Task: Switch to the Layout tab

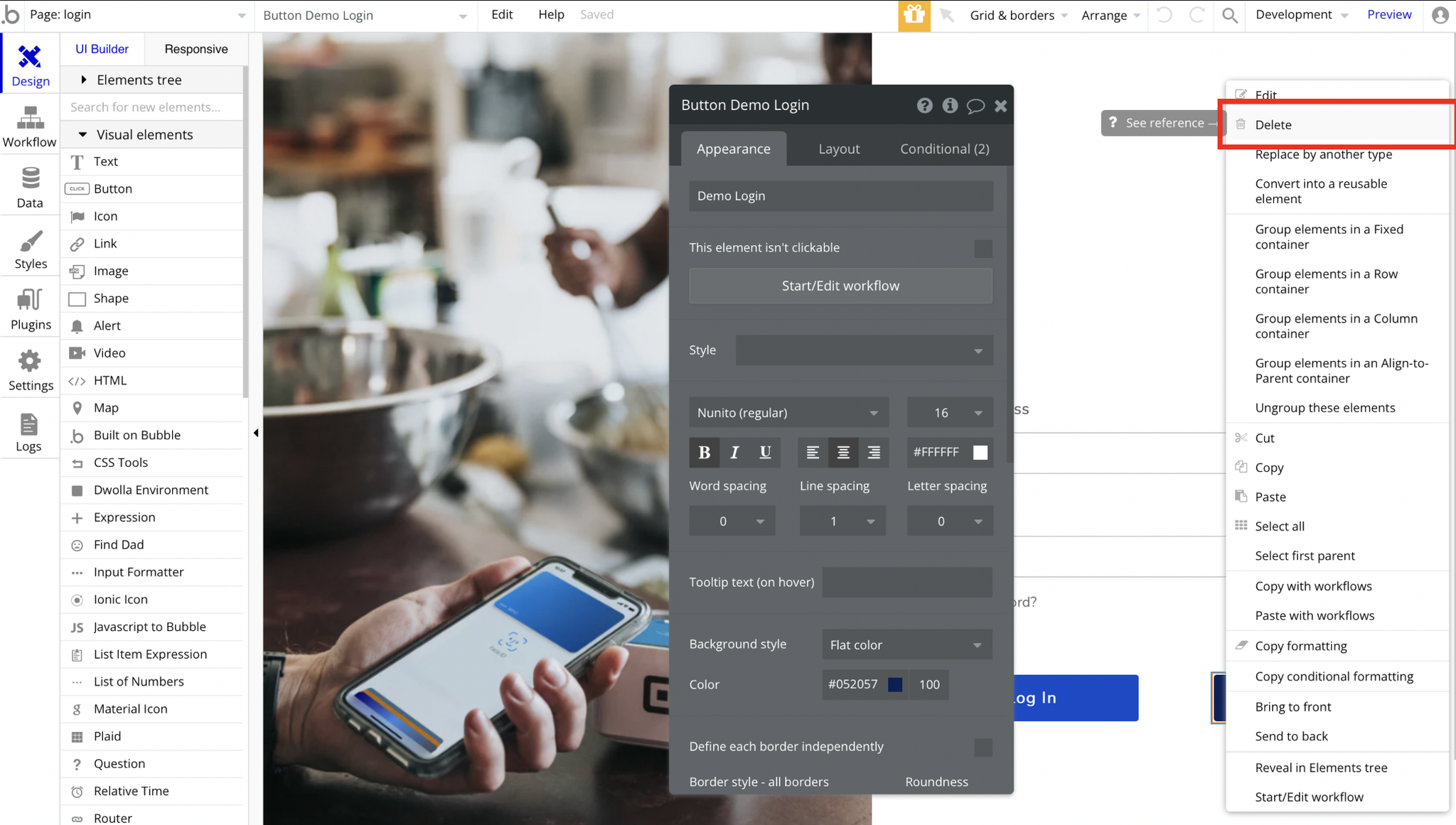Action: [838, 148]
